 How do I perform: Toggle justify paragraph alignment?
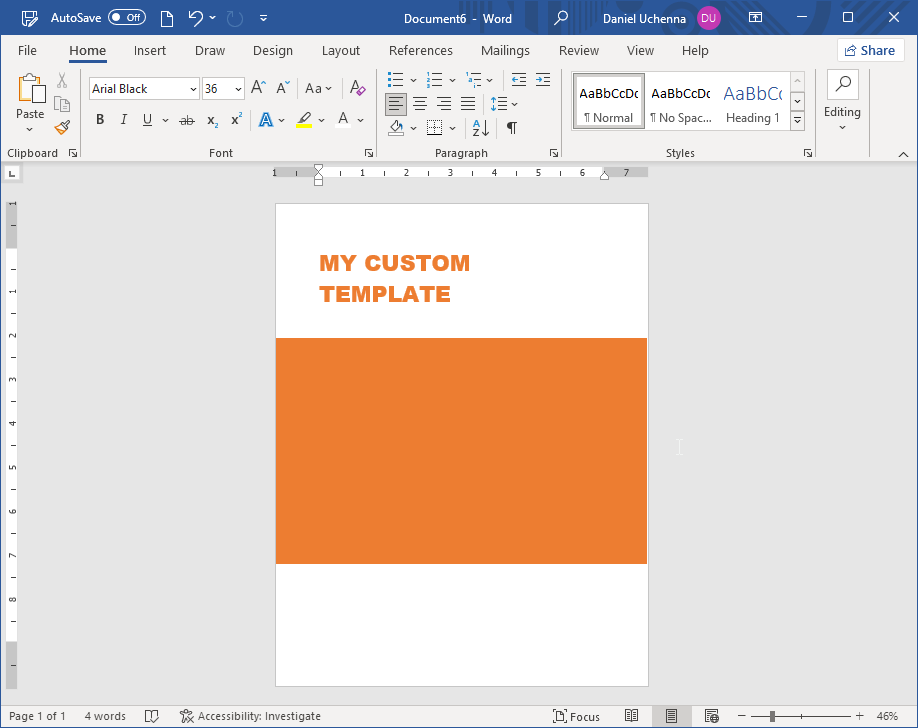467,103
